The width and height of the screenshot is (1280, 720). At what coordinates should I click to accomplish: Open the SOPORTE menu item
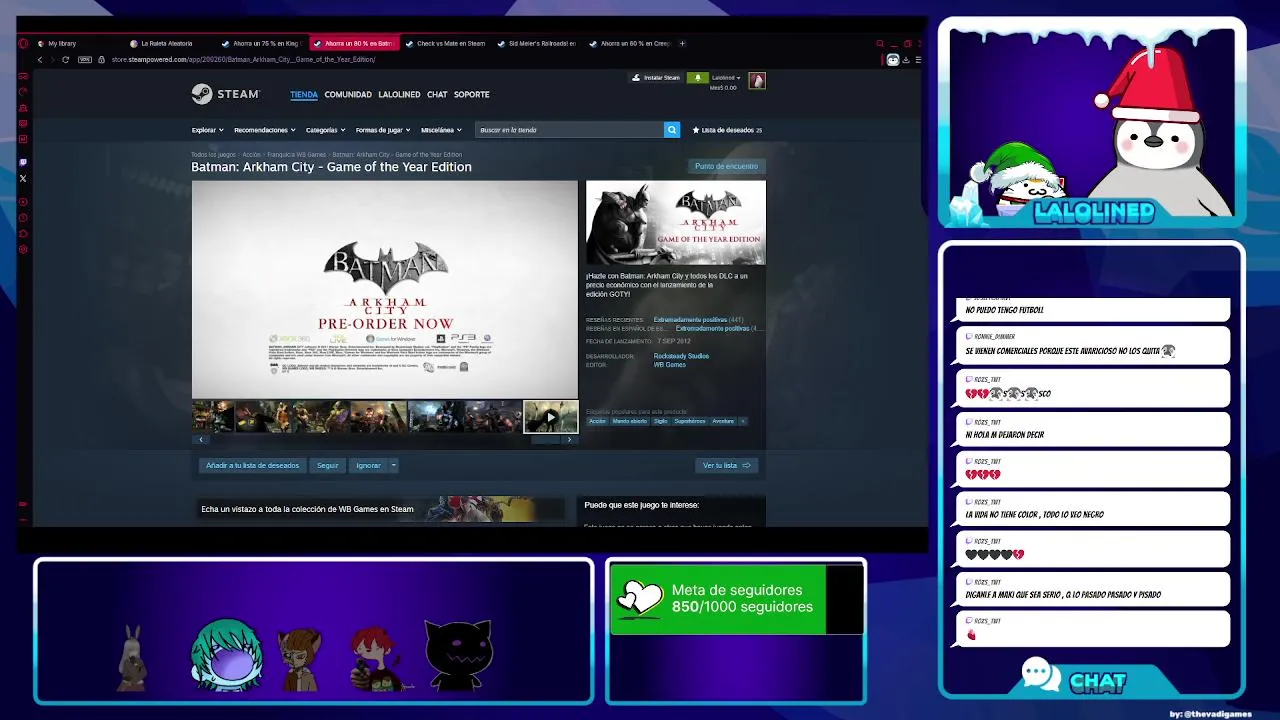472,95
